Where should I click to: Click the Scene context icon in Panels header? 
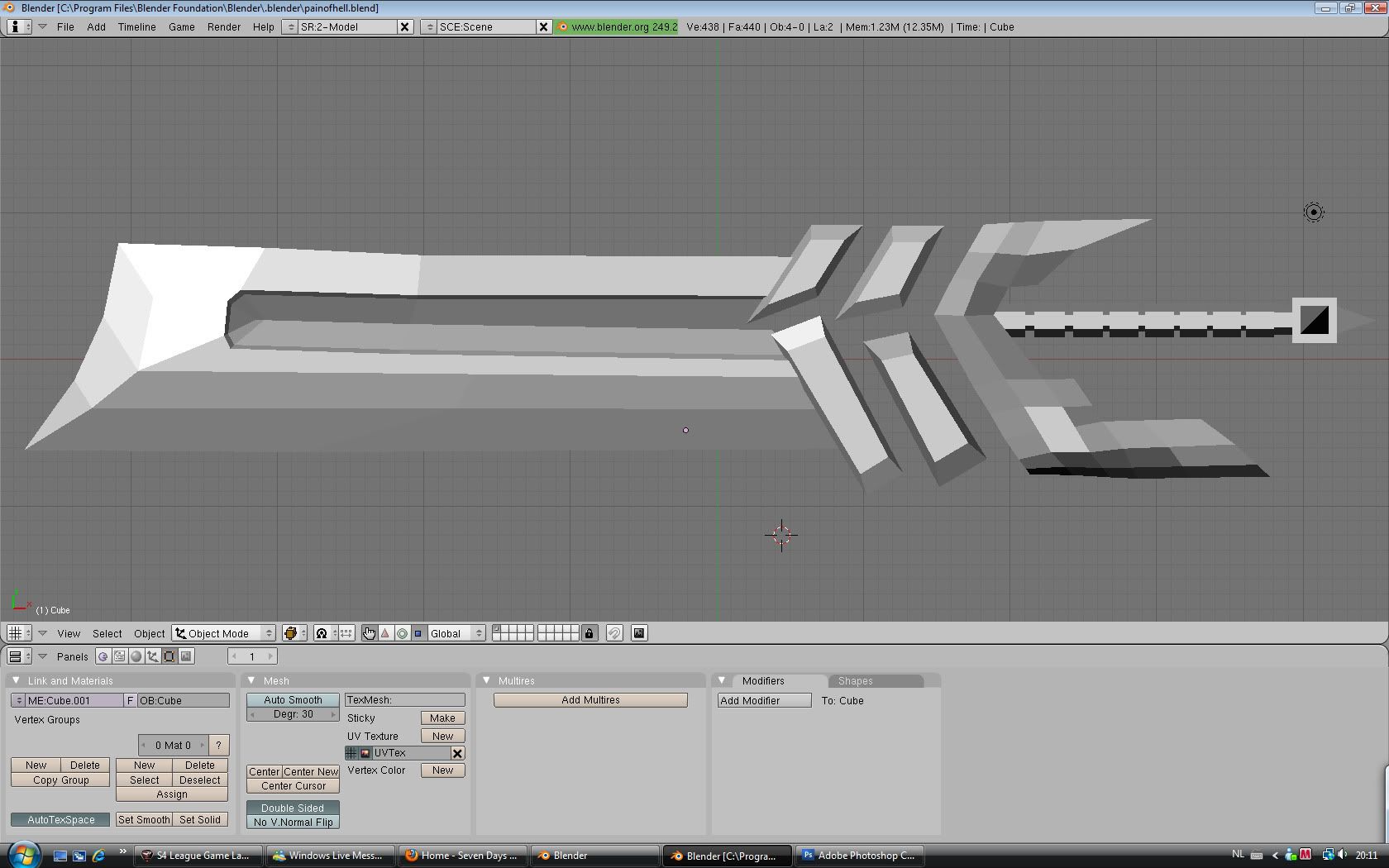pos(187,656)
